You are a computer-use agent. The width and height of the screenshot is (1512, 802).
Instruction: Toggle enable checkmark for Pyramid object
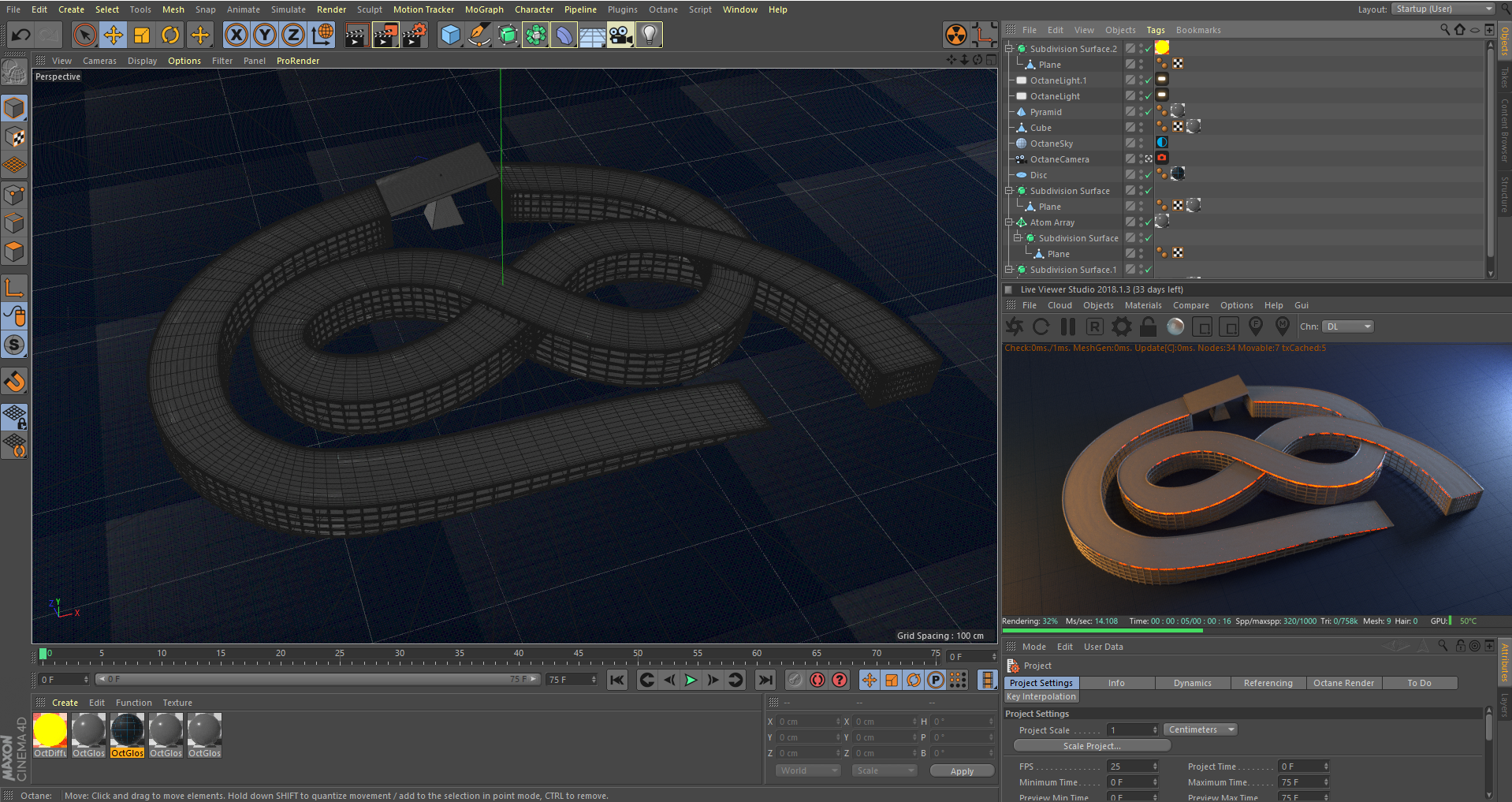pos(1149,112)
